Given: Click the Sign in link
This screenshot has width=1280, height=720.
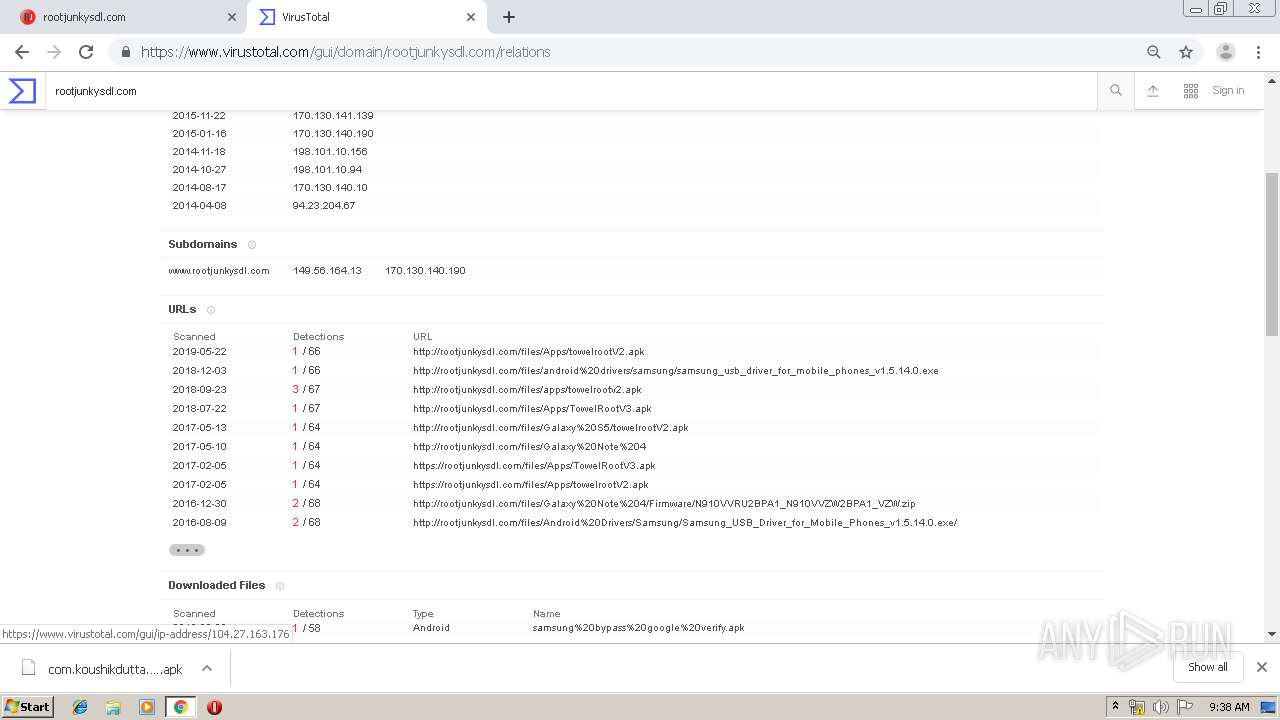Looking at the screenshot, I should coord(1228,91).
